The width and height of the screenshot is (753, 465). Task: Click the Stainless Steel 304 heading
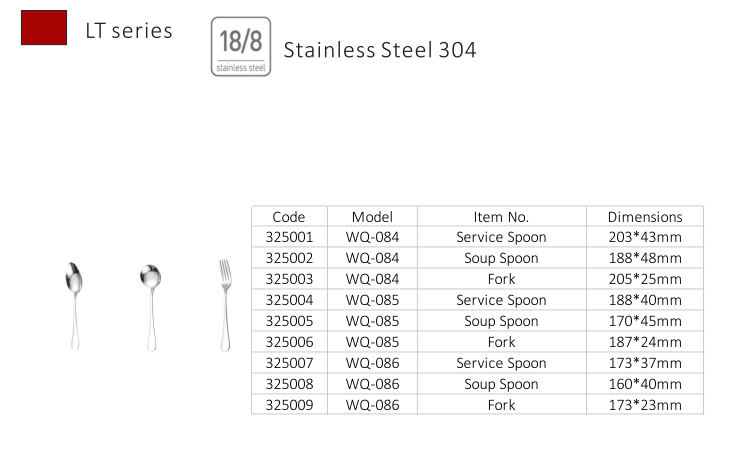pyautogui.click(x=380, y=50)
